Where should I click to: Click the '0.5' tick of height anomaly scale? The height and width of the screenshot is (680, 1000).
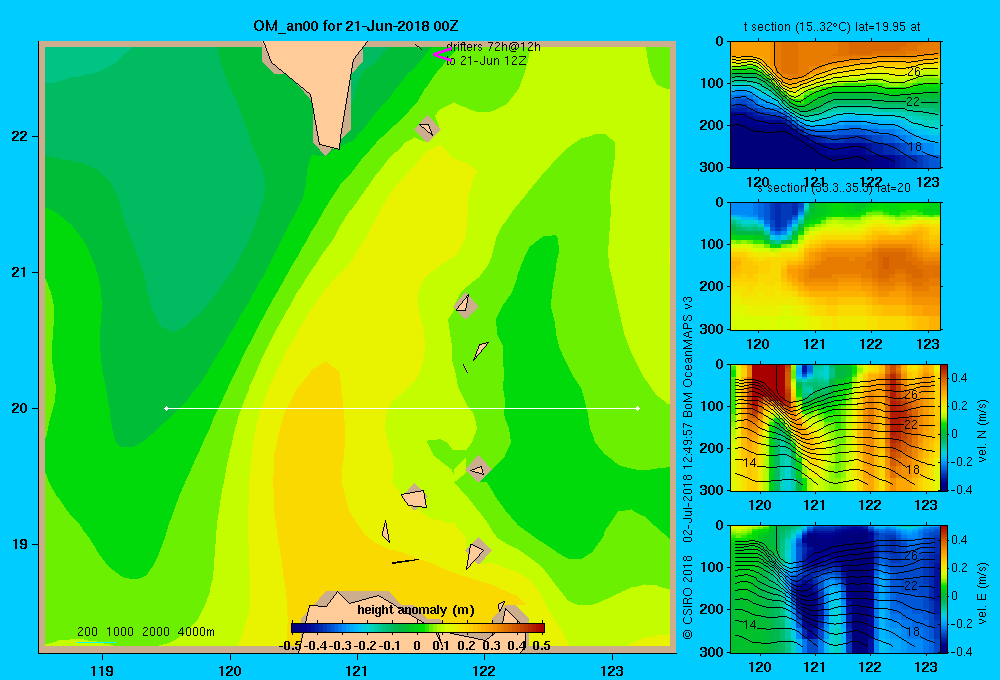click(x=541, y=646)
